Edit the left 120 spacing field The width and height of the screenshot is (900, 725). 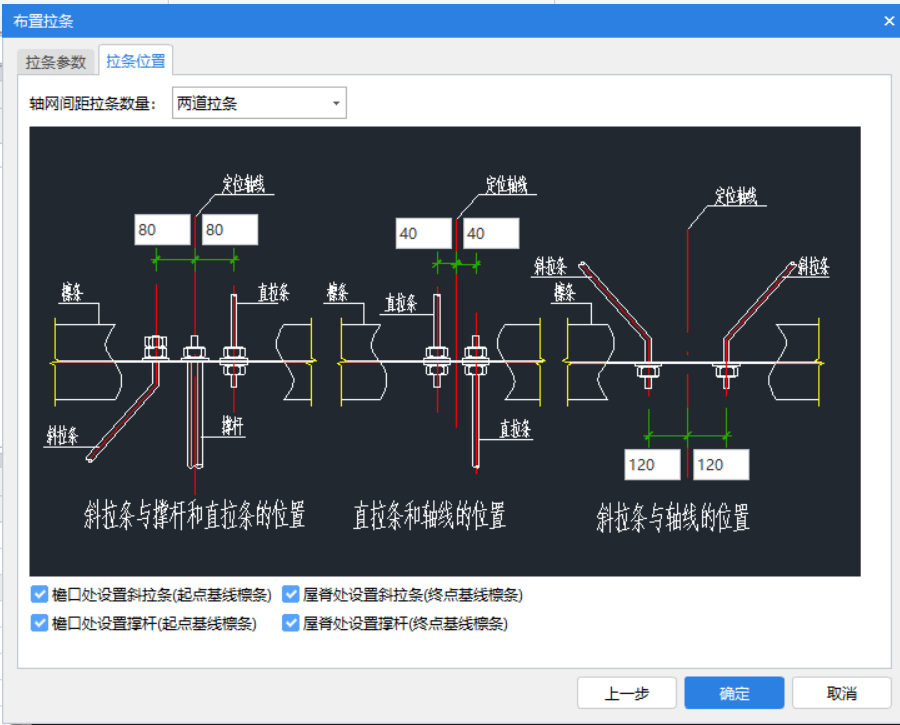pos(653,464)
